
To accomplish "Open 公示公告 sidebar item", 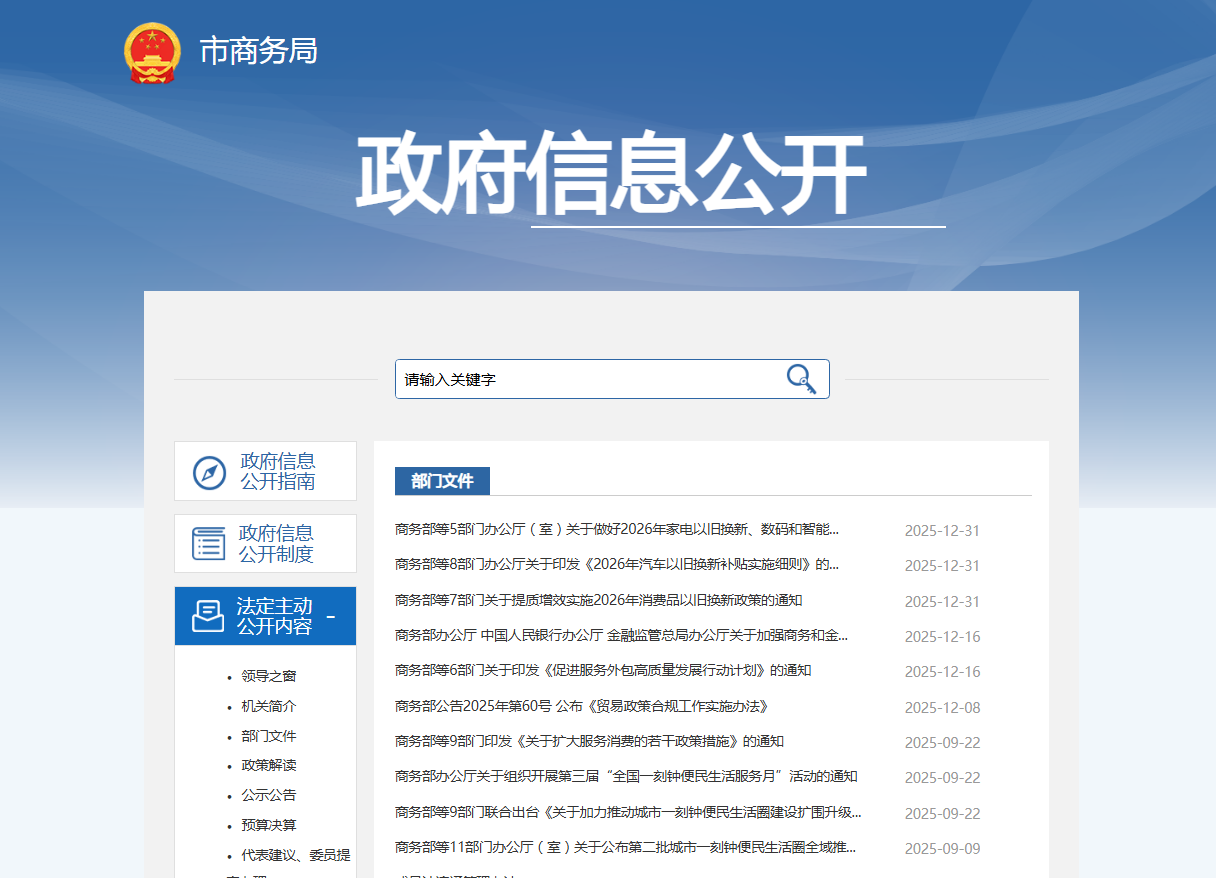I will click(268, 795).
